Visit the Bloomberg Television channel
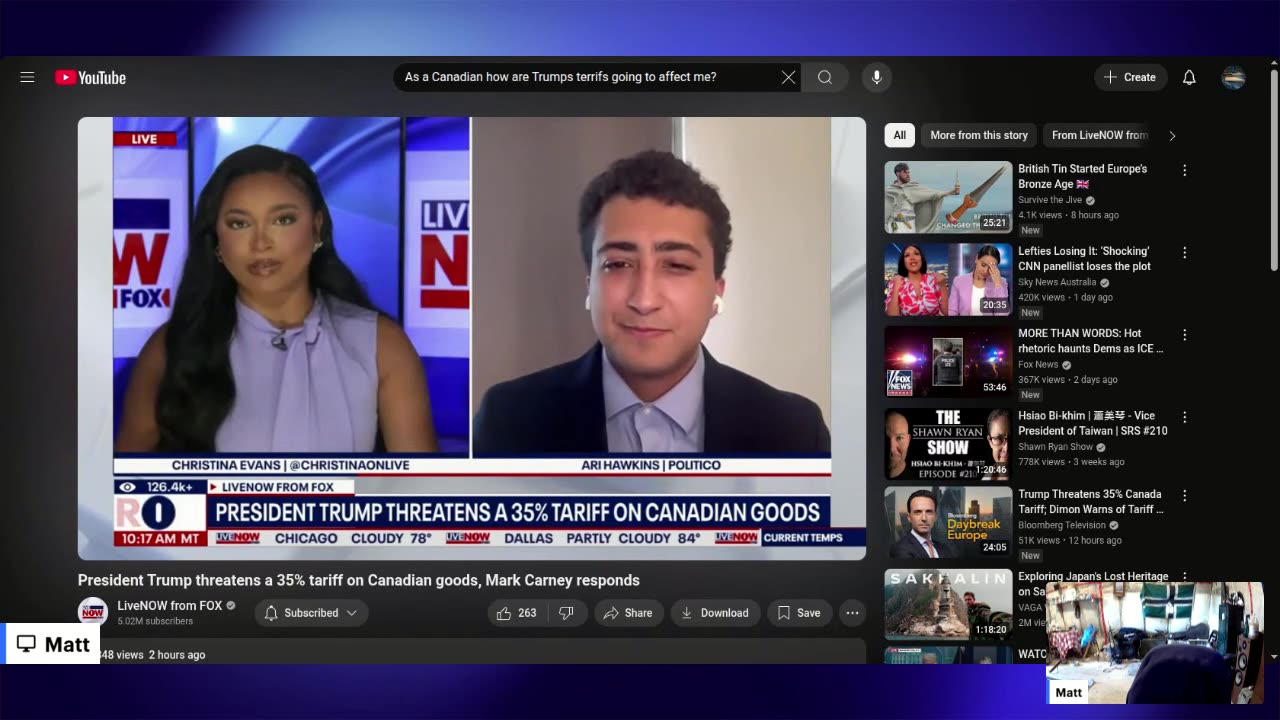Screen dimensions: 1280x720 tap(1062, 525)
